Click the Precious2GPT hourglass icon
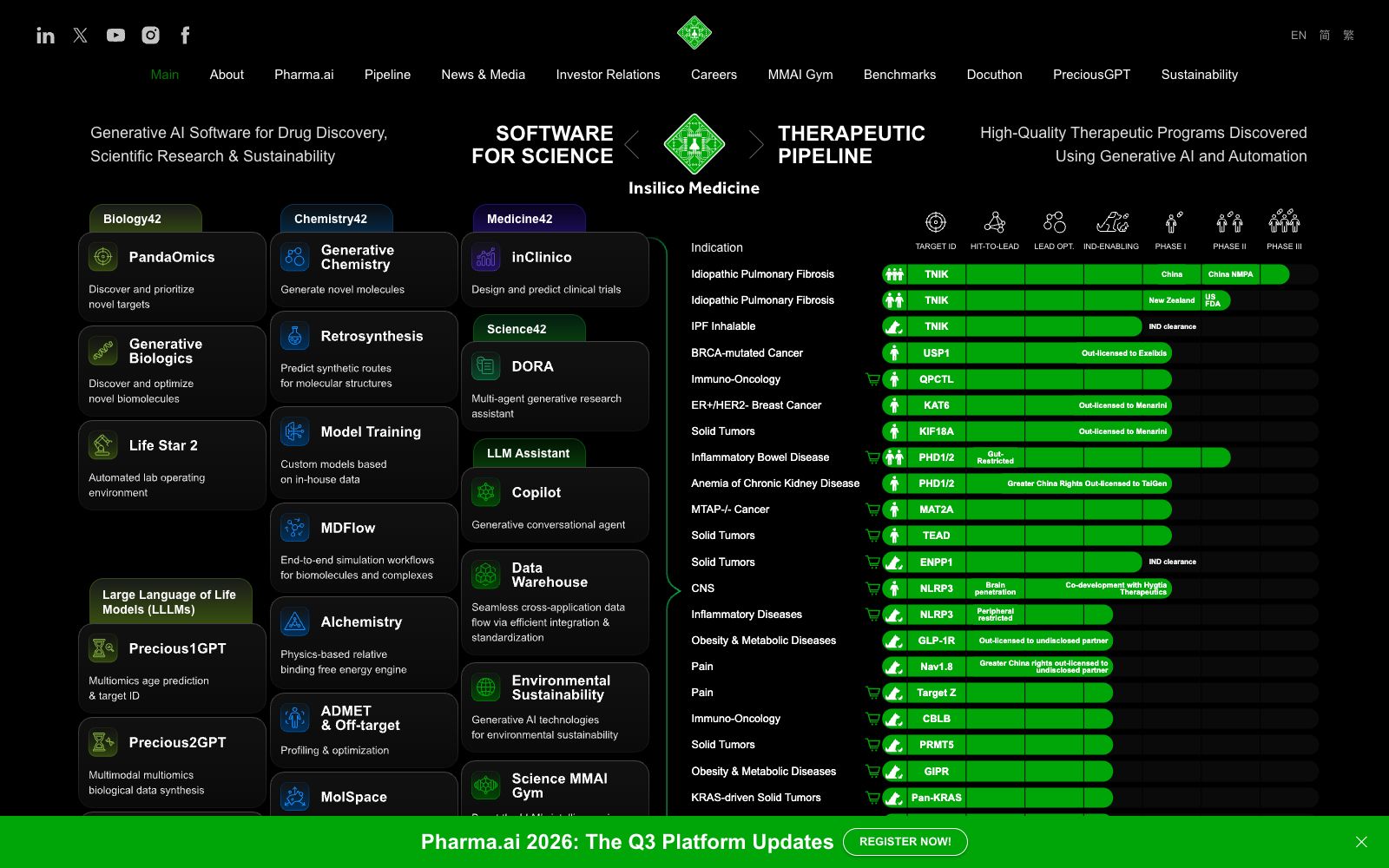Viewport: 1389px width, 868px height. pos(103,742)
